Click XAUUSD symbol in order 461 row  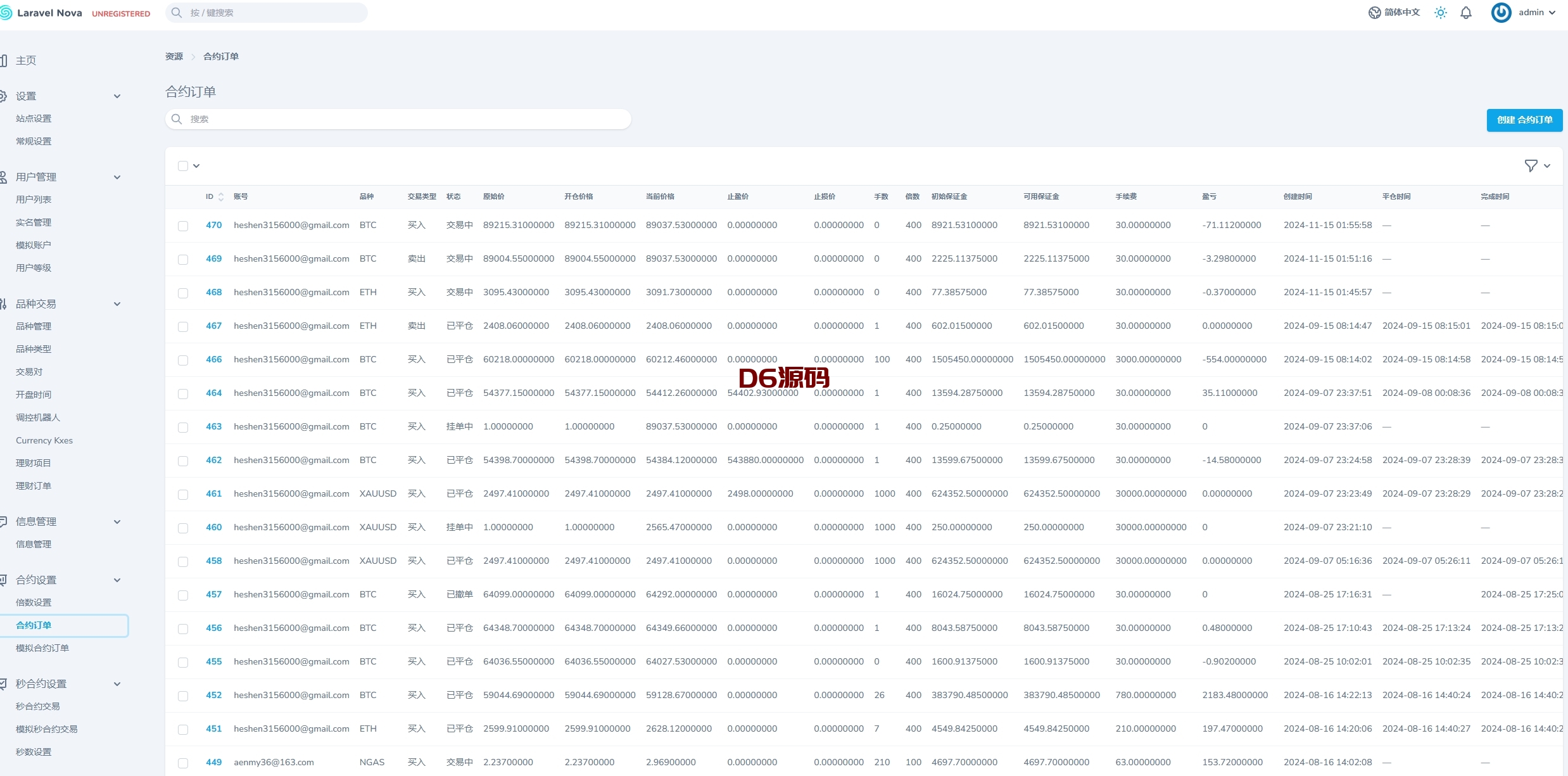(378, 494)
